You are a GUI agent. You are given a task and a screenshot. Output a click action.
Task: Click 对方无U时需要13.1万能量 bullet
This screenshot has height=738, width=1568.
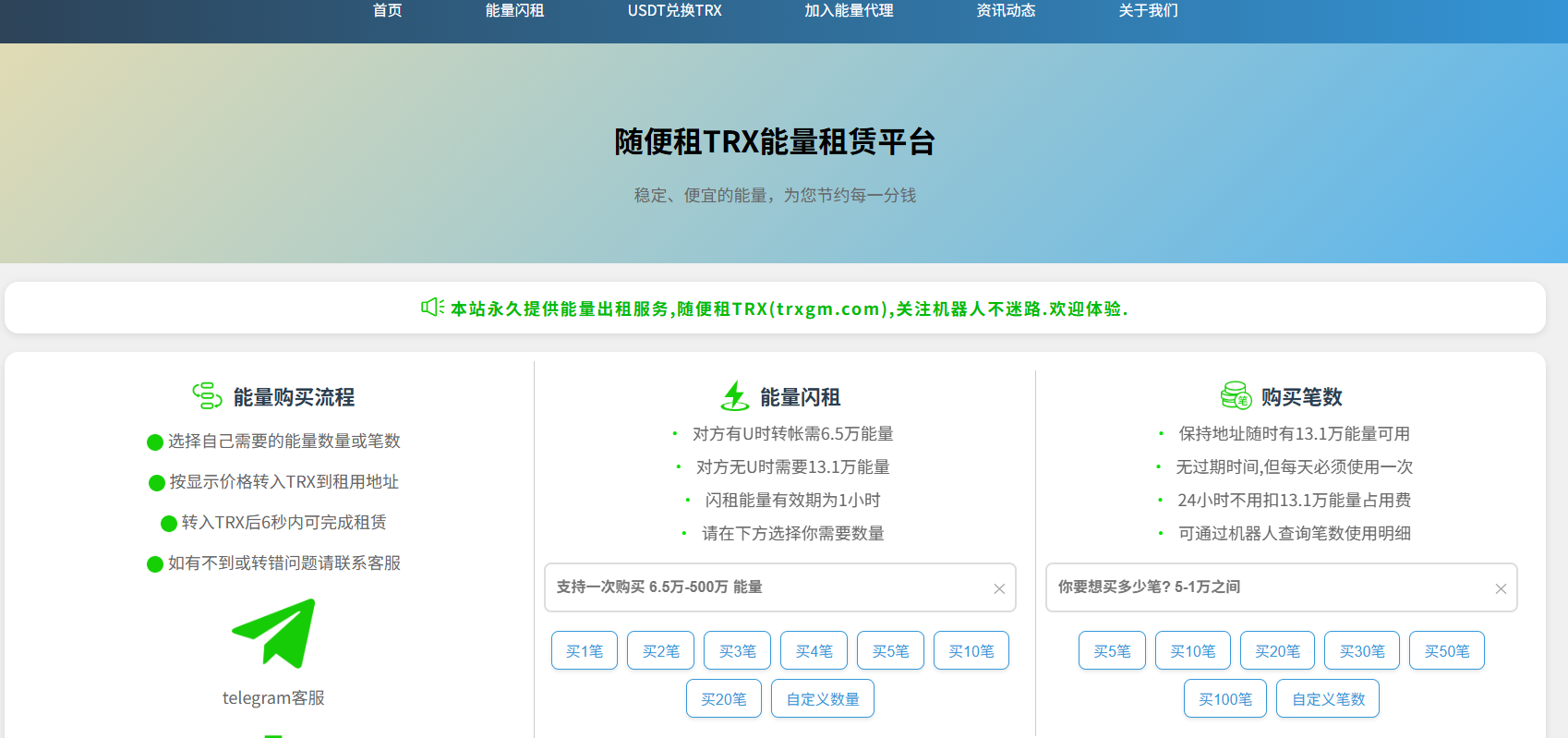click(x=793, y=466)
